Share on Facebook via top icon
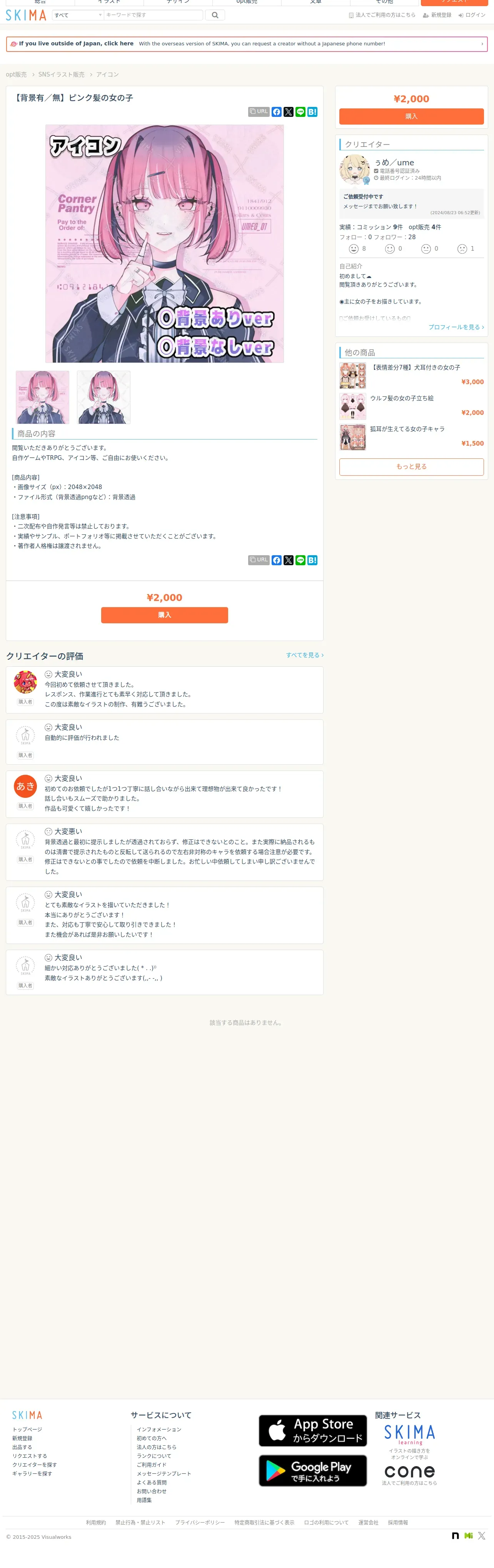494x1568 pixels. pos(277,112)
